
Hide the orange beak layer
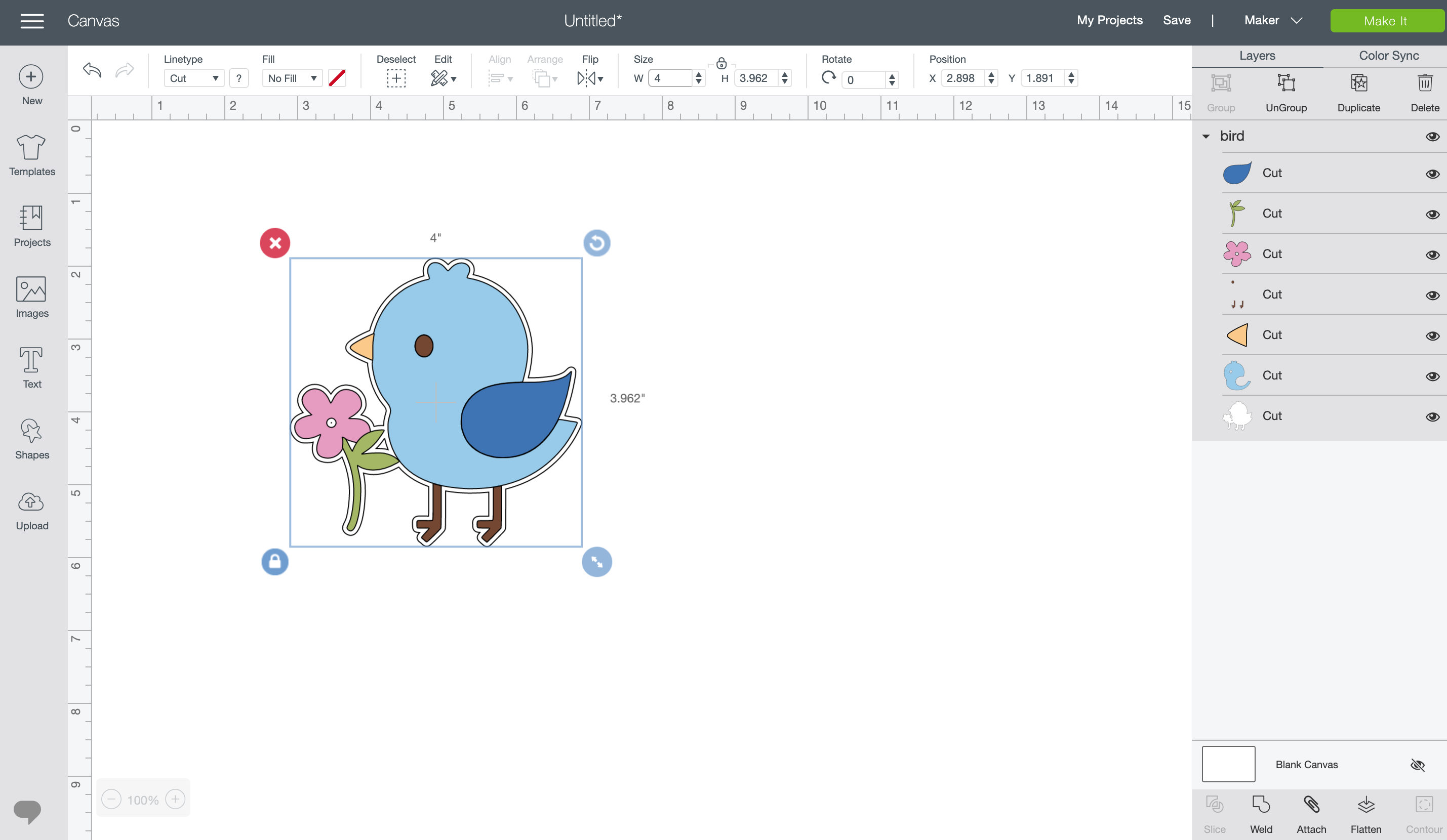pyautogui.click(x=1432, y=335)
